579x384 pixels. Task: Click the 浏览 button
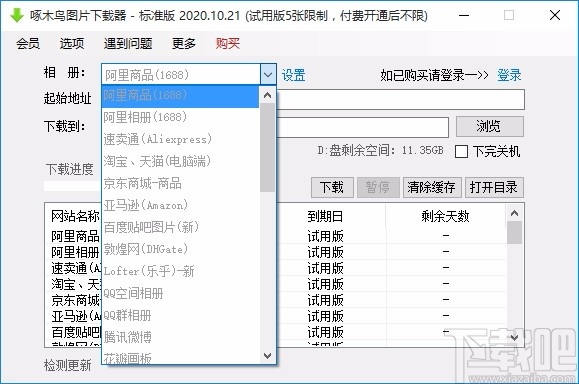[x=490, y=126]
